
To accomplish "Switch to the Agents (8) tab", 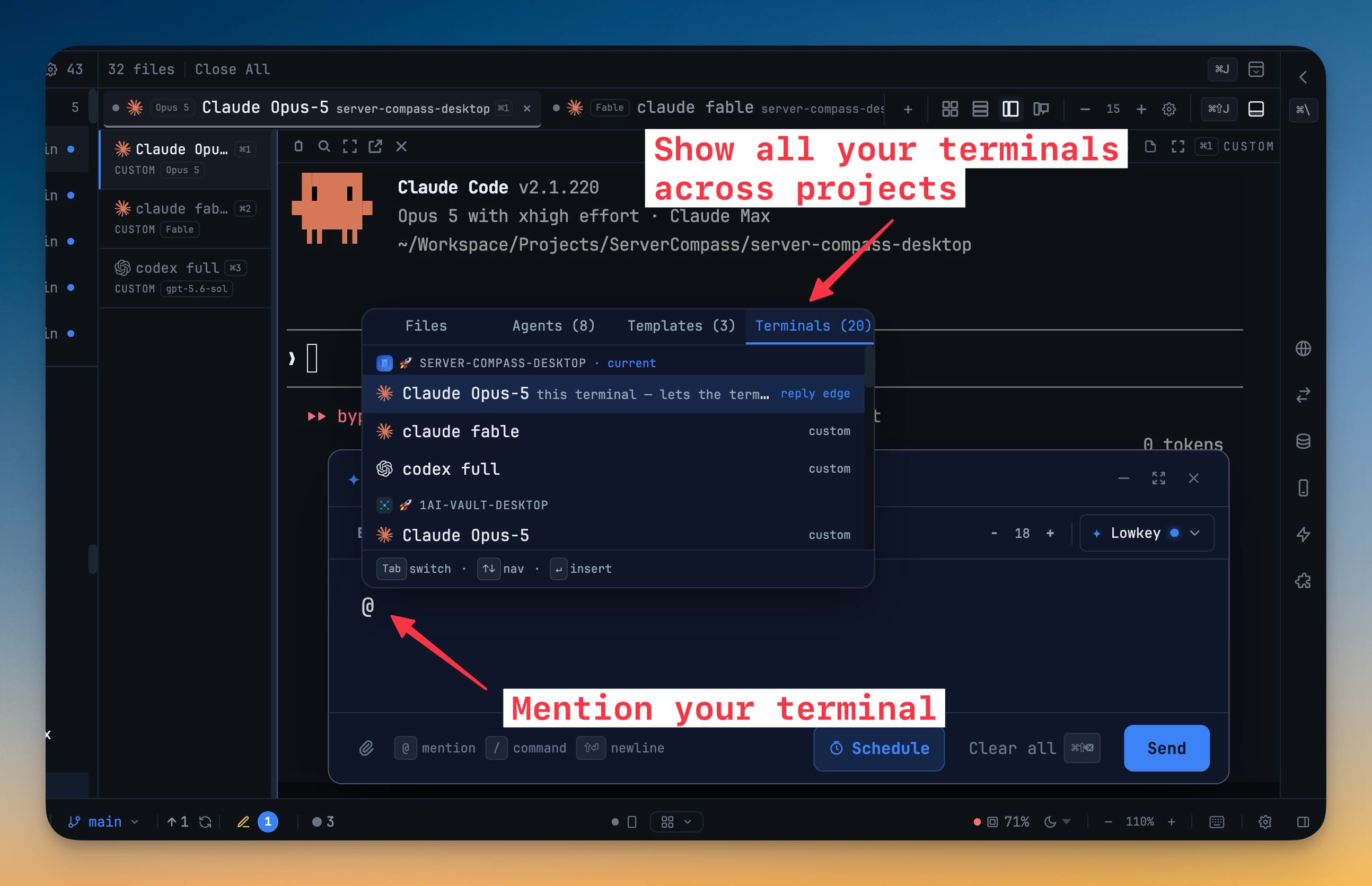I will pyautogui.click(x=553, y=326).
